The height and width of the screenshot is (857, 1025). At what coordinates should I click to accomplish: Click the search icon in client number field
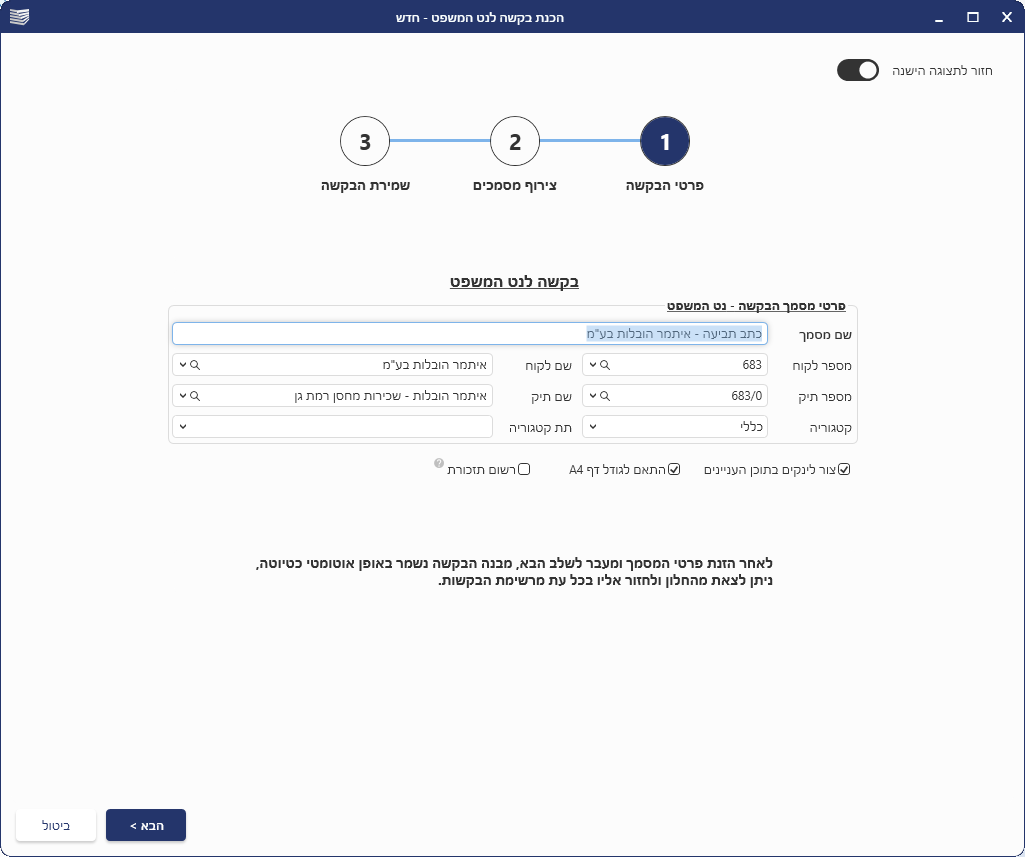pyautogui.click(x=605, y=365)
